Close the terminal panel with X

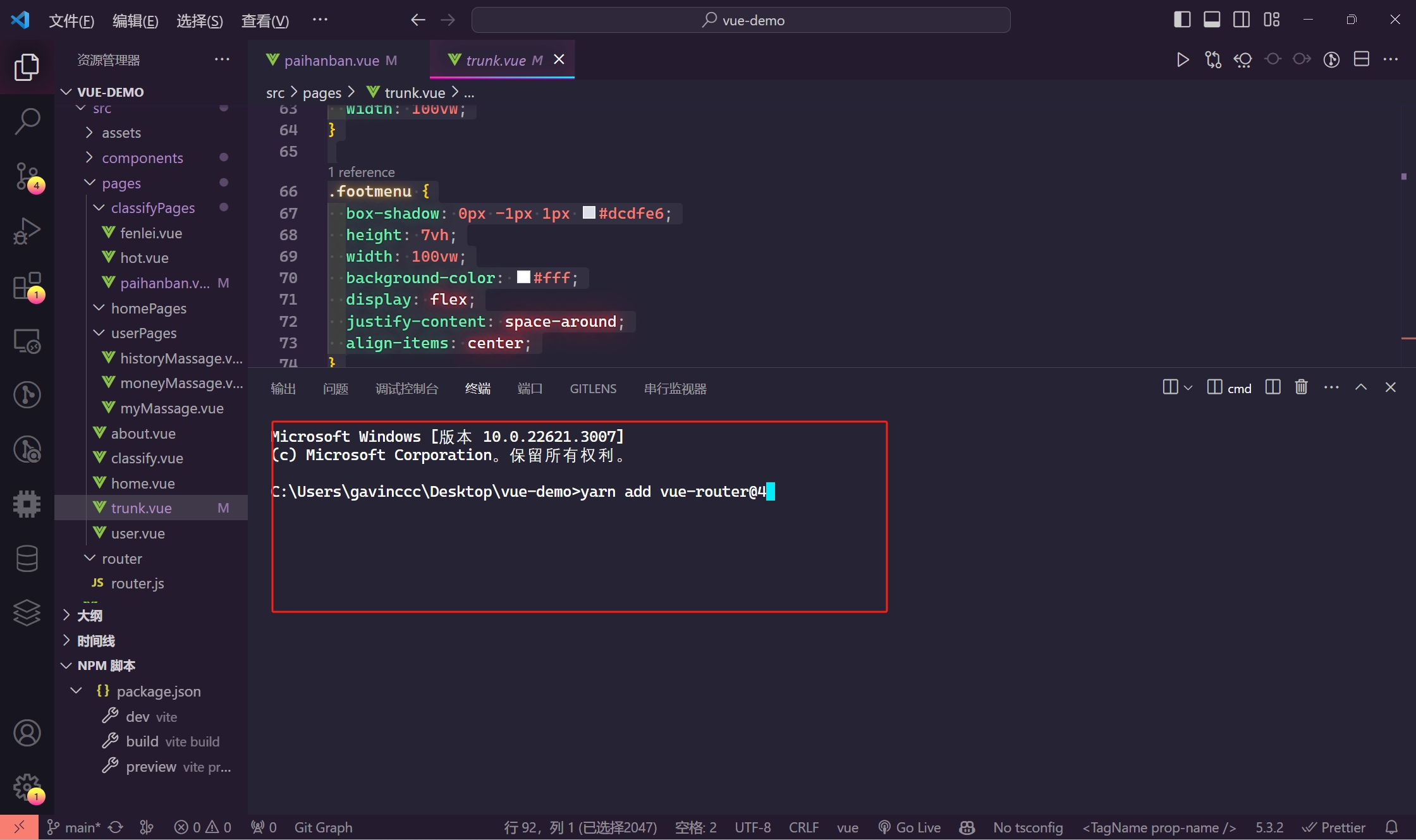(1390, 387)
